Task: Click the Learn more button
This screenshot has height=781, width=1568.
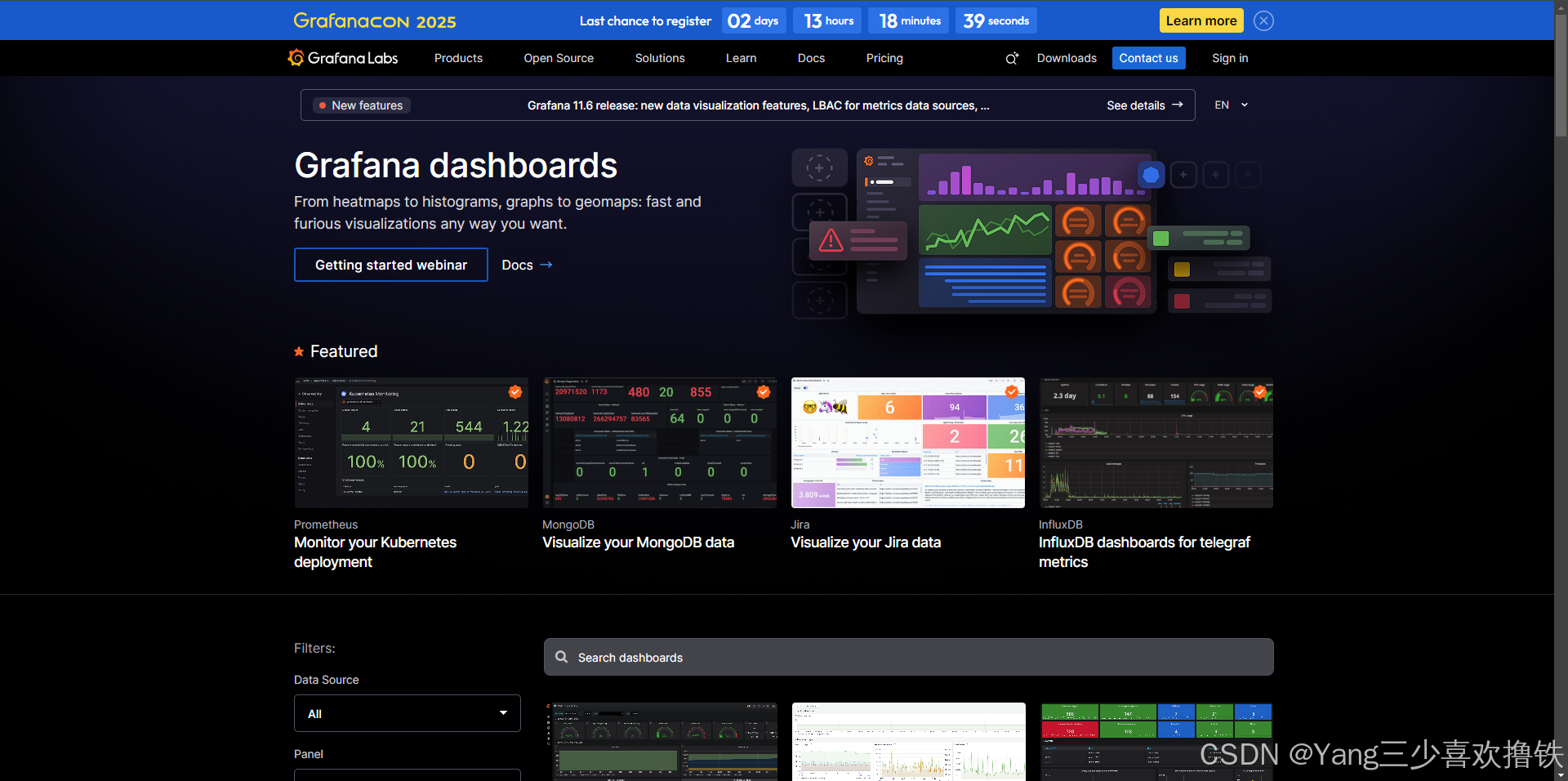Action: (x=1201, y=21)
